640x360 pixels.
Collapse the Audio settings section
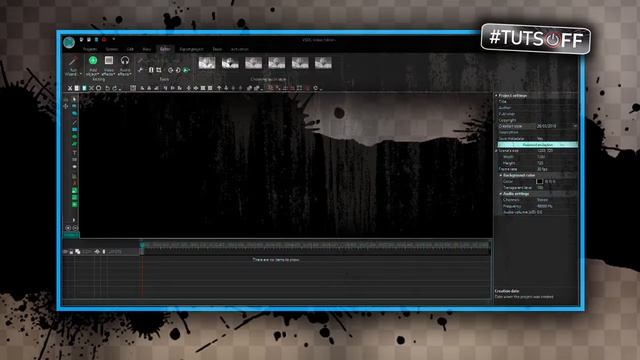[501, 193]
